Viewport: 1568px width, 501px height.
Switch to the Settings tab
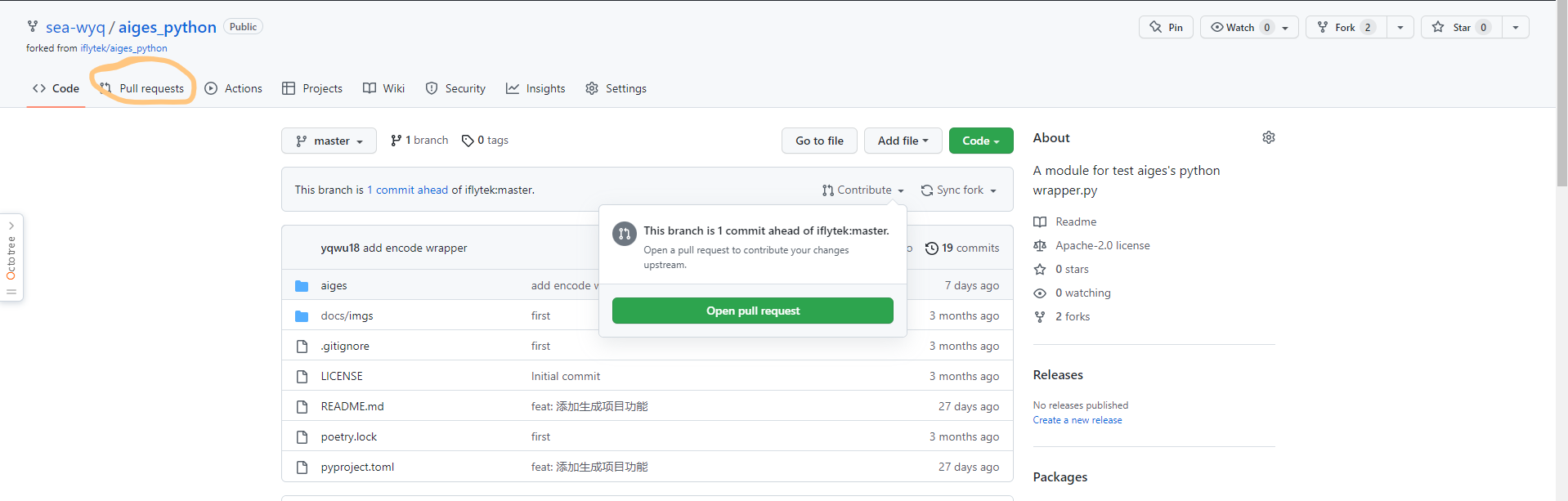[616, 88]
